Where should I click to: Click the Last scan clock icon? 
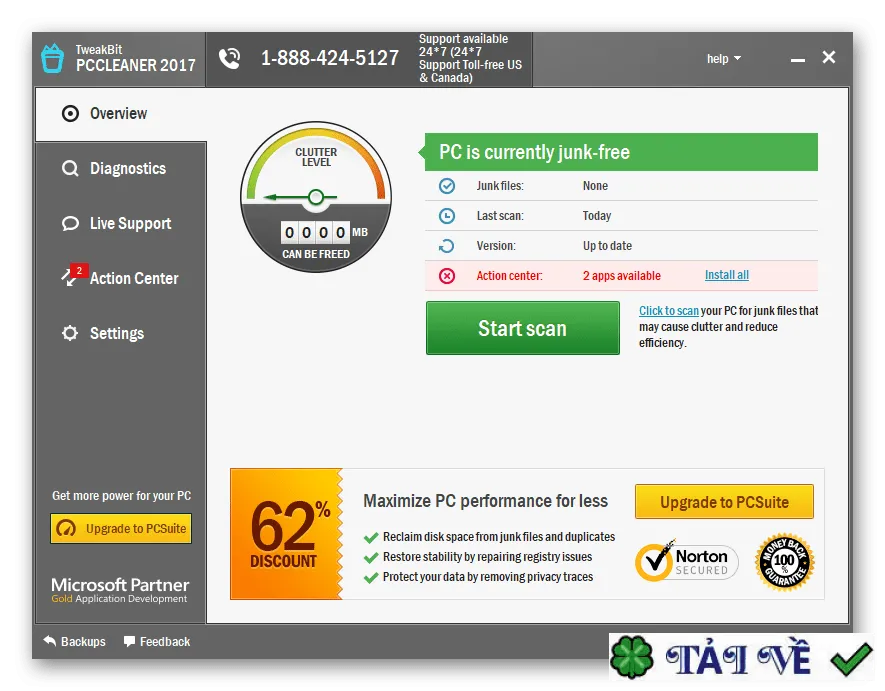(446, 216)
